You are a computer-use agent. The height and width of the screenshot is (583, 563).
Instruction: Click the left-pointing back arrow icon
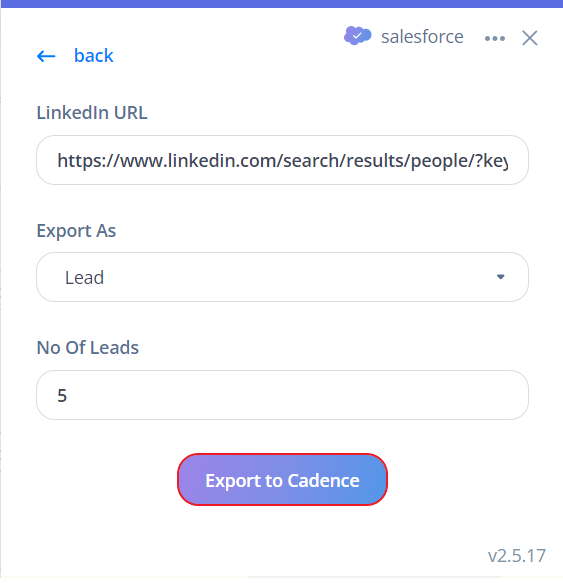coord(46,57)
